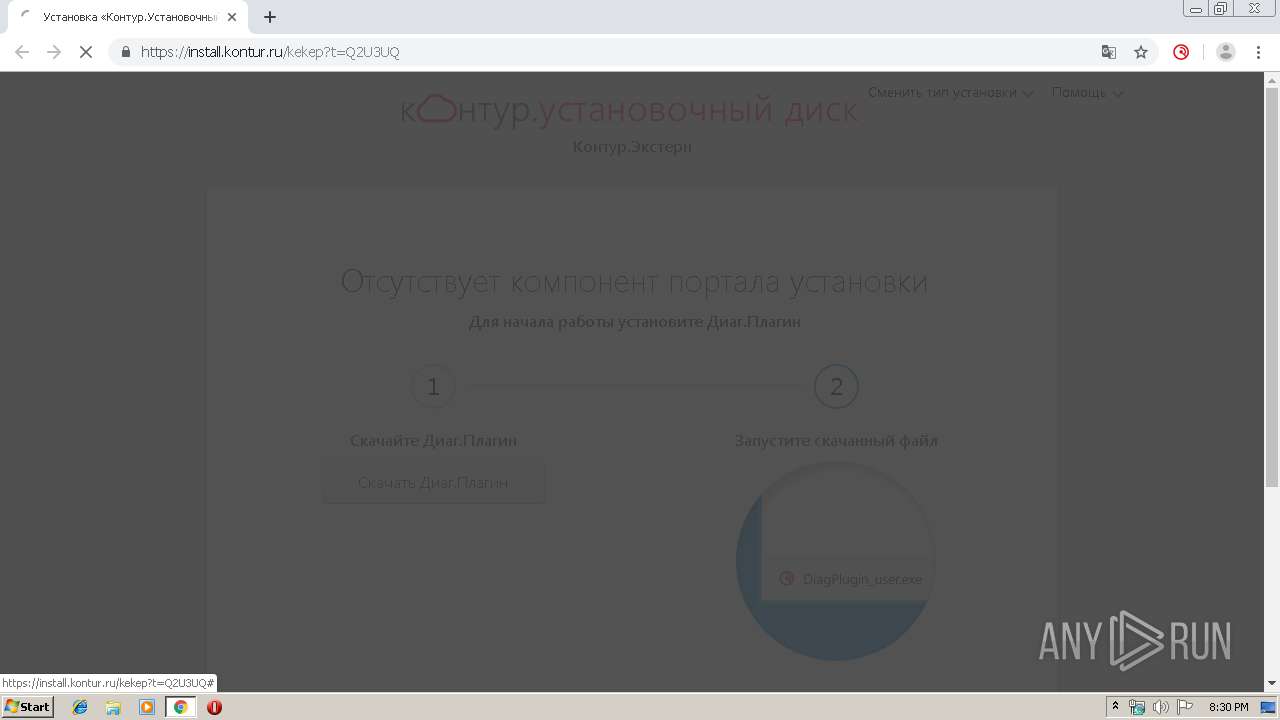This screenshot has width=1280, height=720.
Task: Open Google Translate icon in address bar
Action: [1108, 52]
